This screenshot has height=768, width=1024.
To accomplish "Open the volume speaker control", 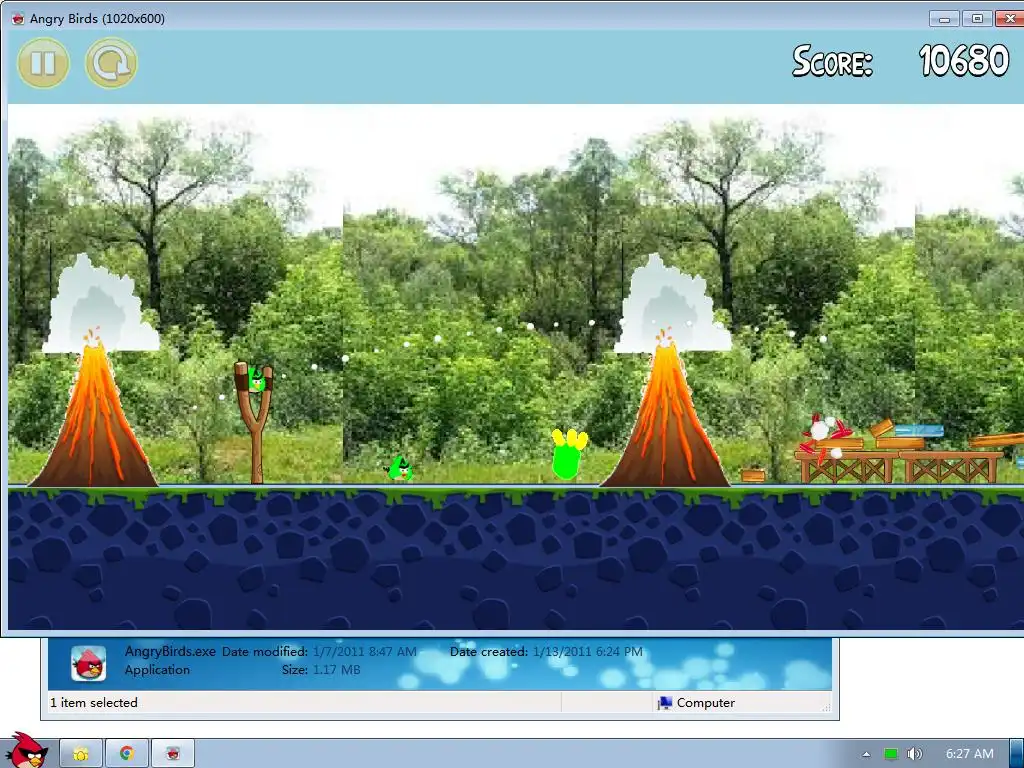I will [914, 754].
